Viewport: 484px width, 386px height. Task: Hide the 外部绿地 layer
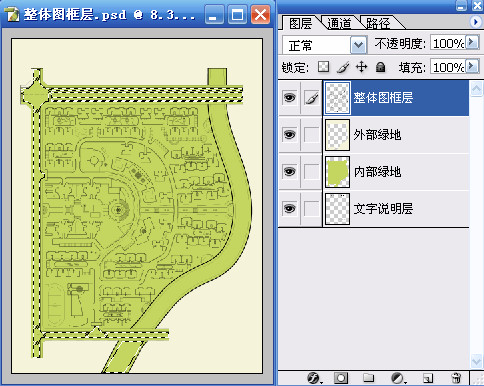(x=289, y=135)
